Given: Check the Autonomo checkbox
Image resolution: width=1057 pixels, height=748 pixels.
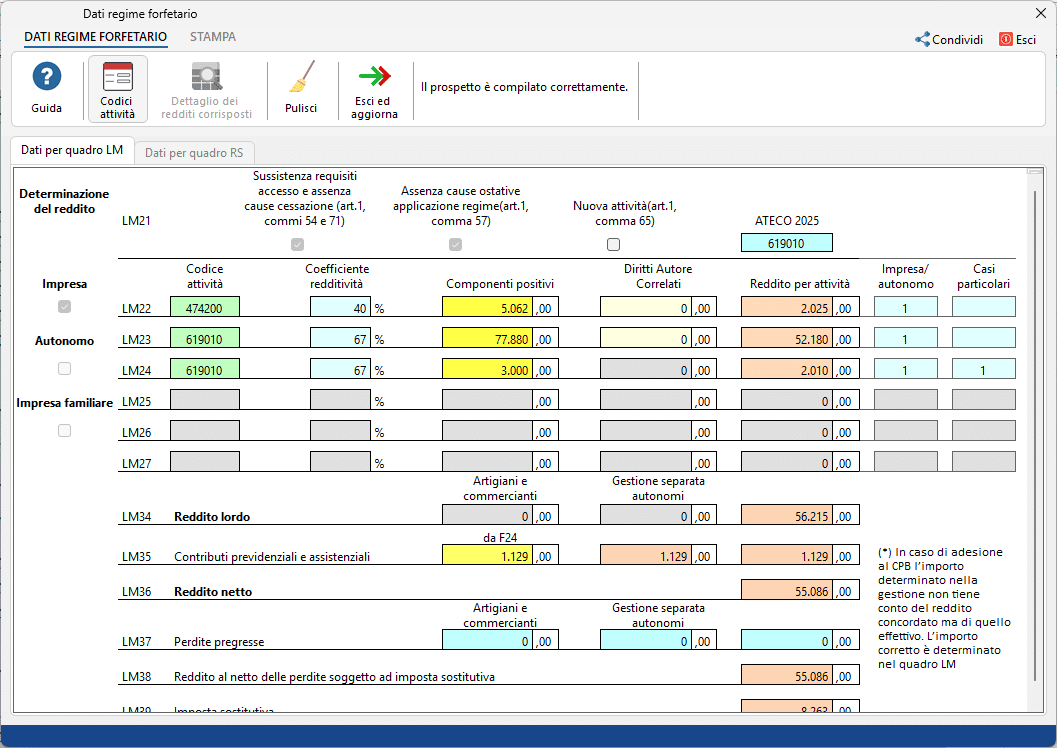Looking at the screenshot, I should click(x=64, y=368).
